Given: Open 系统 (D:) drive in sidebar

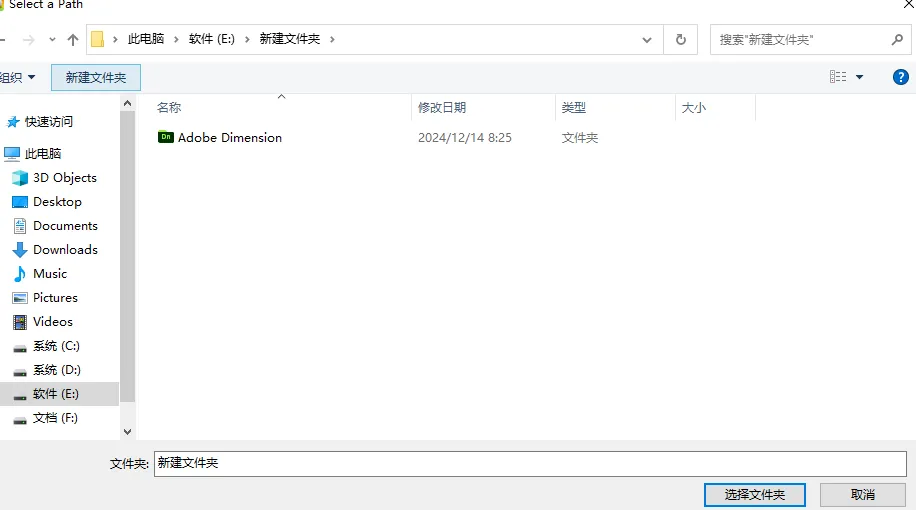Looking at the screenshot, I should 57,370.
